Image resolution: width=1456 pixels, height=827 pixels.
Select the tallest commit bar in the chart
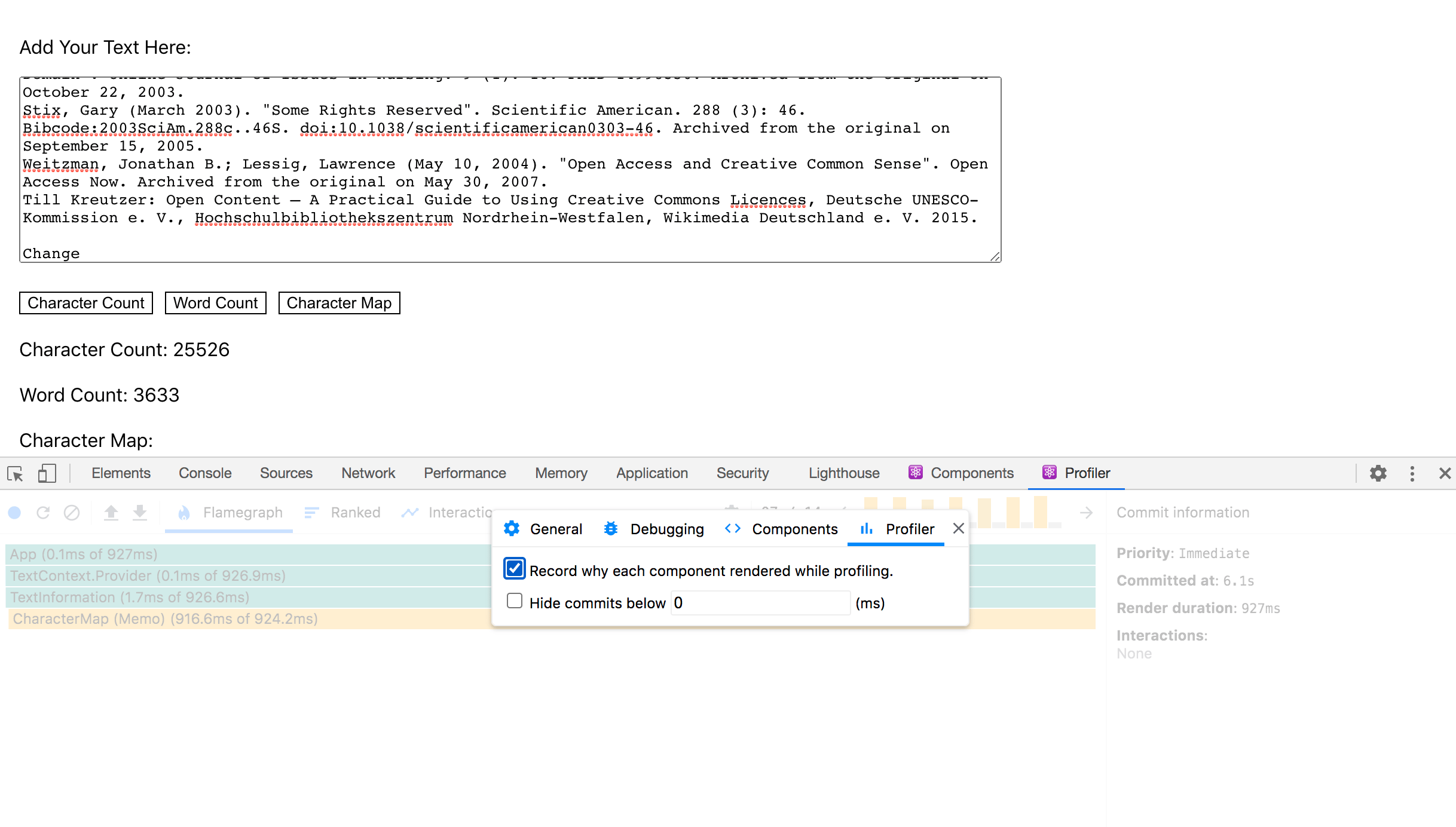coord(1041,512)
